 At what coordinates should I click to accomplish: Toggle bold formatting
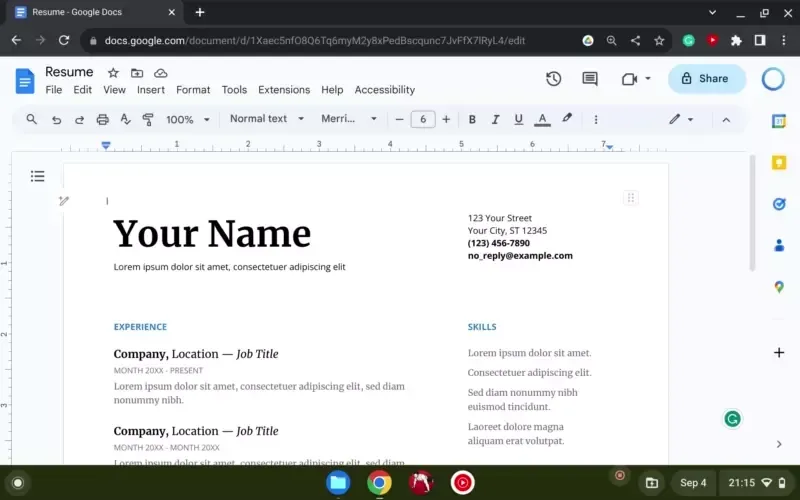pos(472,119)
